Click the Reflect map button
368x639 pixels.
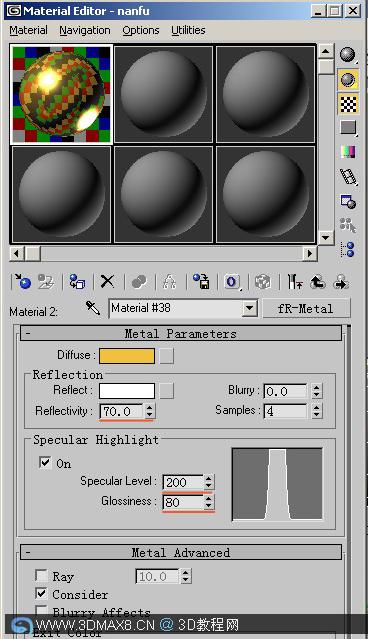point(166,391)
